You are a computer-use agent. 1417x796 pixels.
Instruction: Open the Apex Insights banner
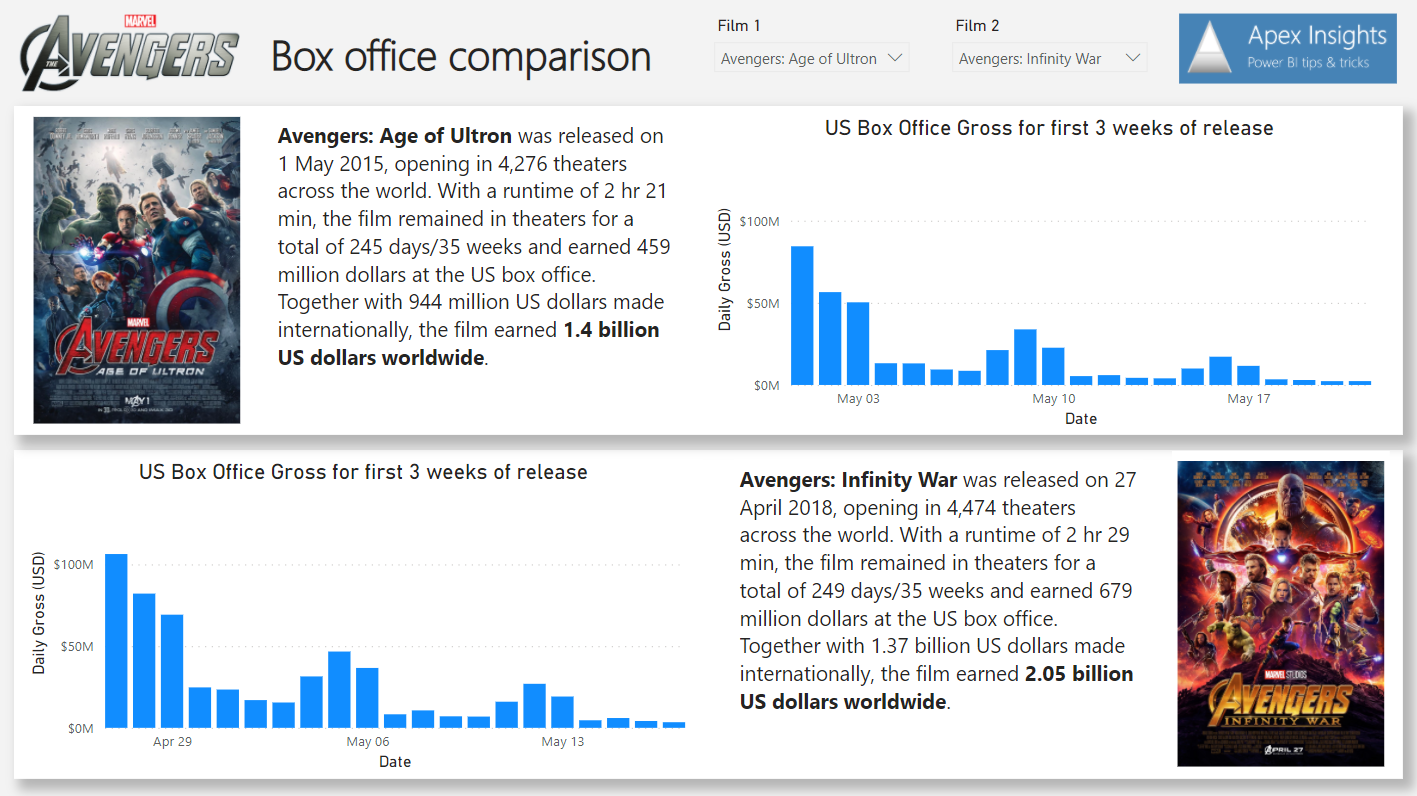[x=1287, y=48]
